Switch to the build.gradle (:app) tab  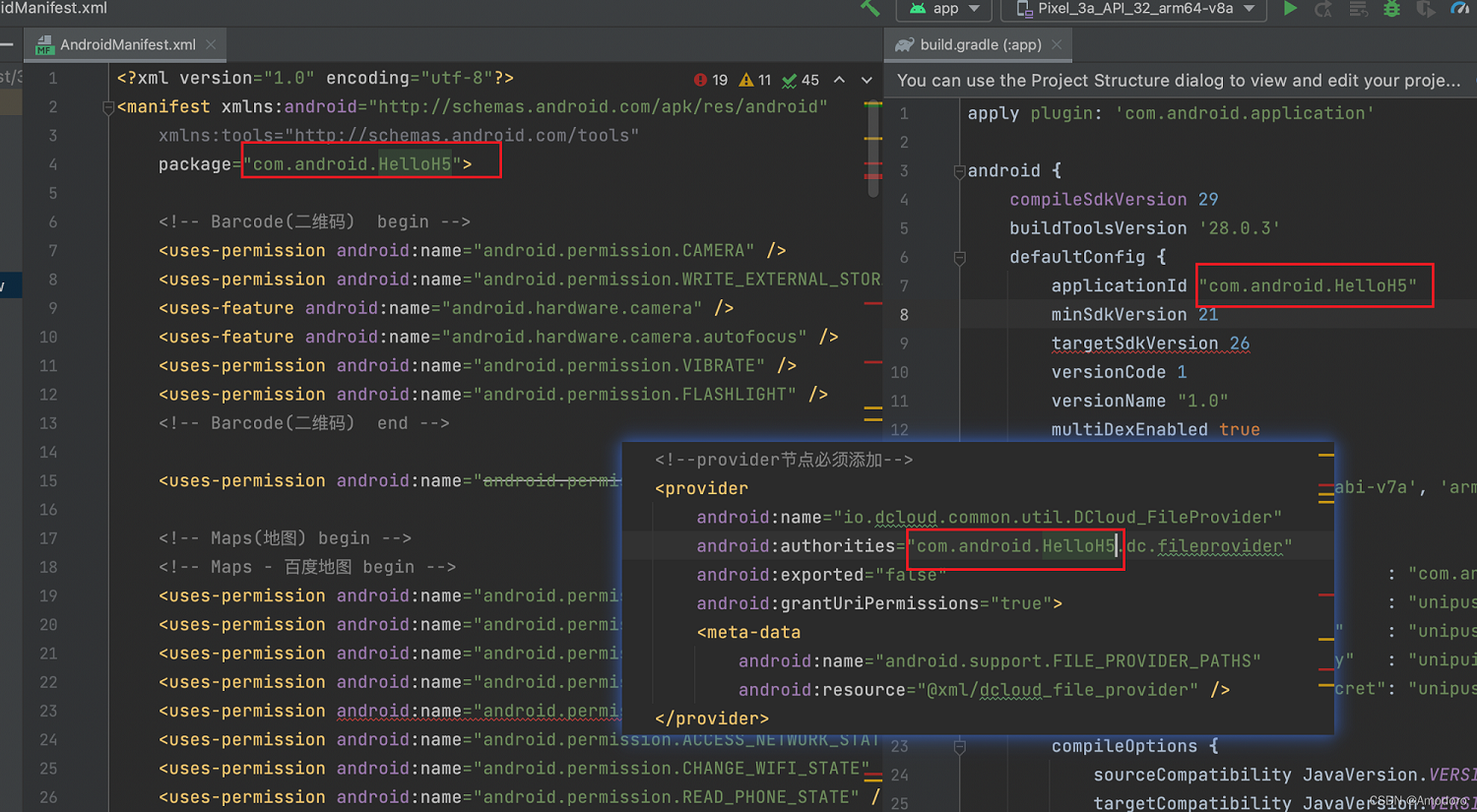pyautogui.click(x=979, y=45)
